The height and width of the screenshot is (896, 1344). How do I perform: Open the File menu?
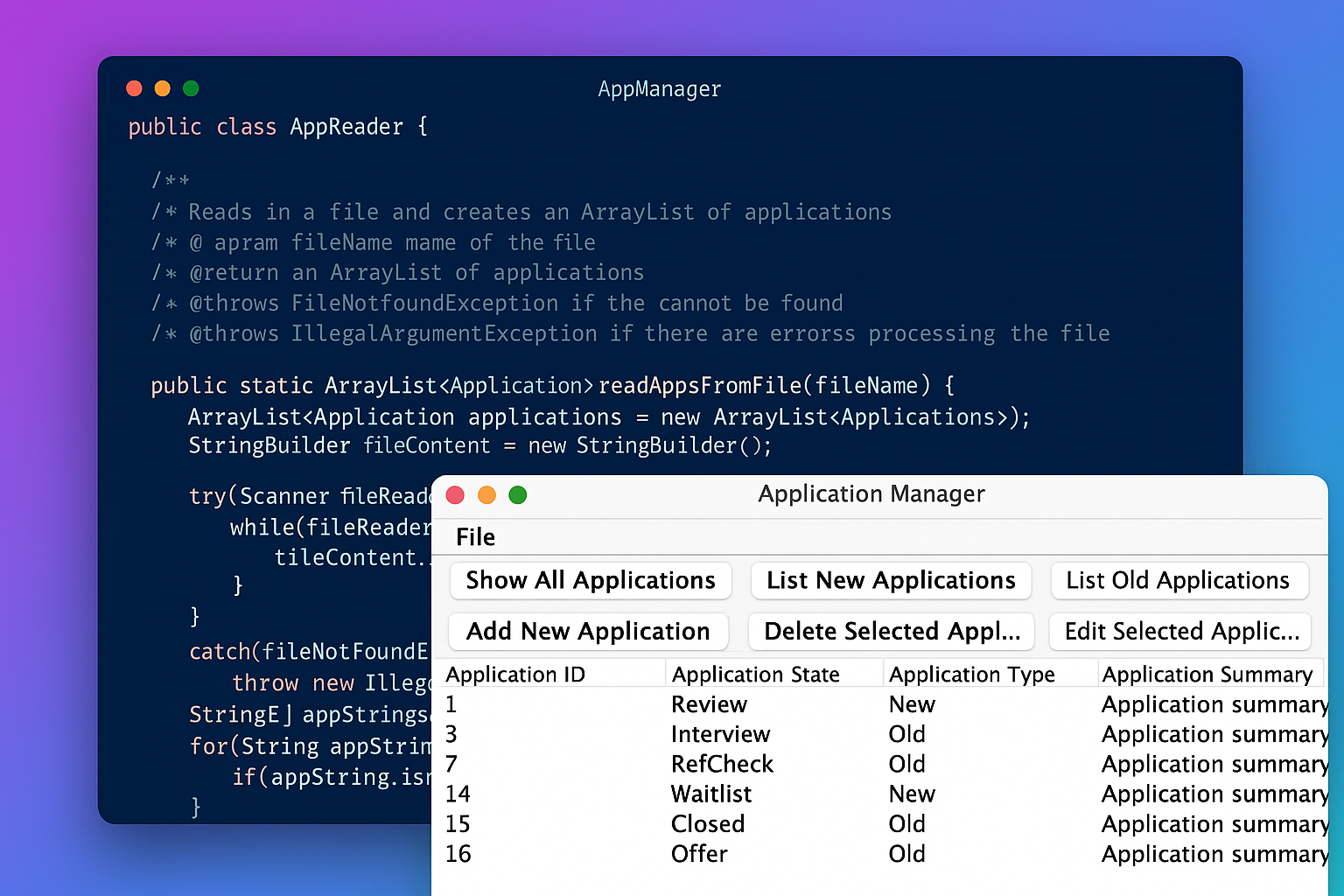click(475, 537)
